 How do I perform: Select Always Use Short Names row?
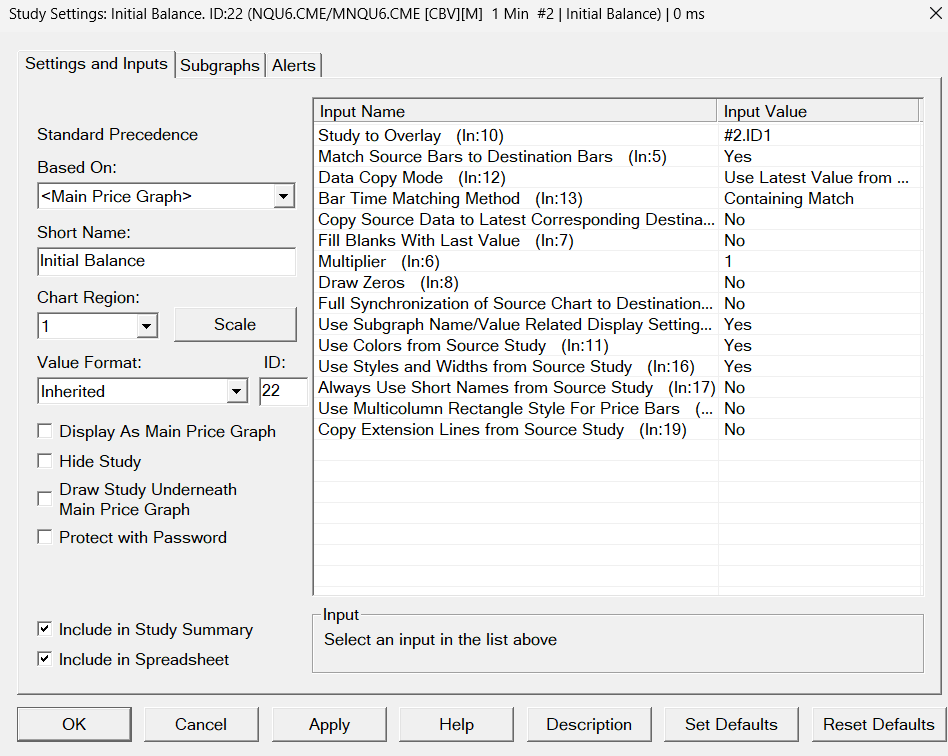(618, 387)
